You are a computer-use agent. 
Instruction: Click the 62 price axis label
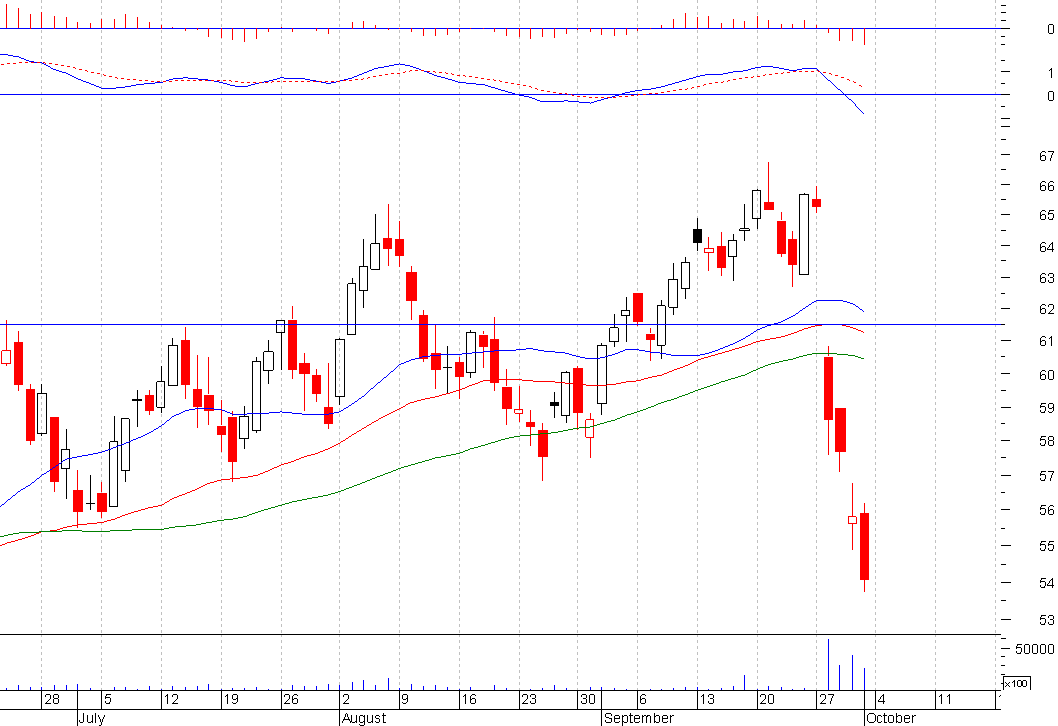(1047, 310)
